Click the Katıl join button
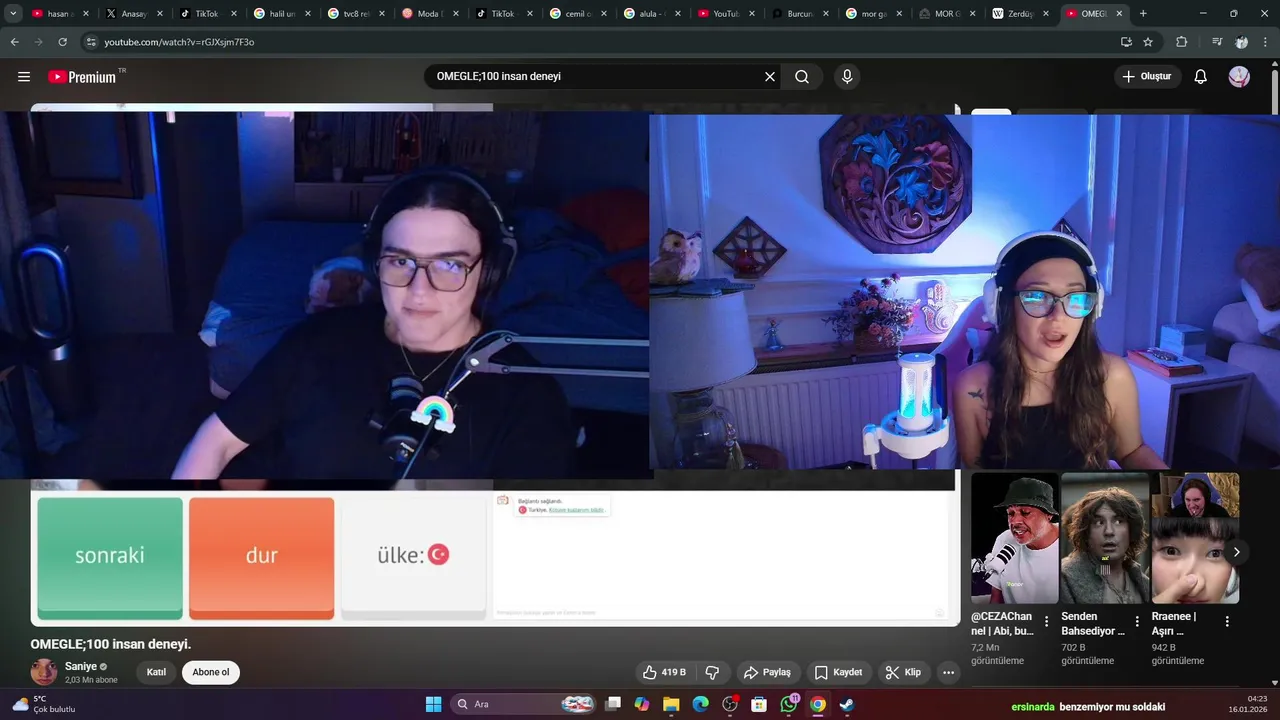This screenshot has height=720, width=1280. (156, 672)
